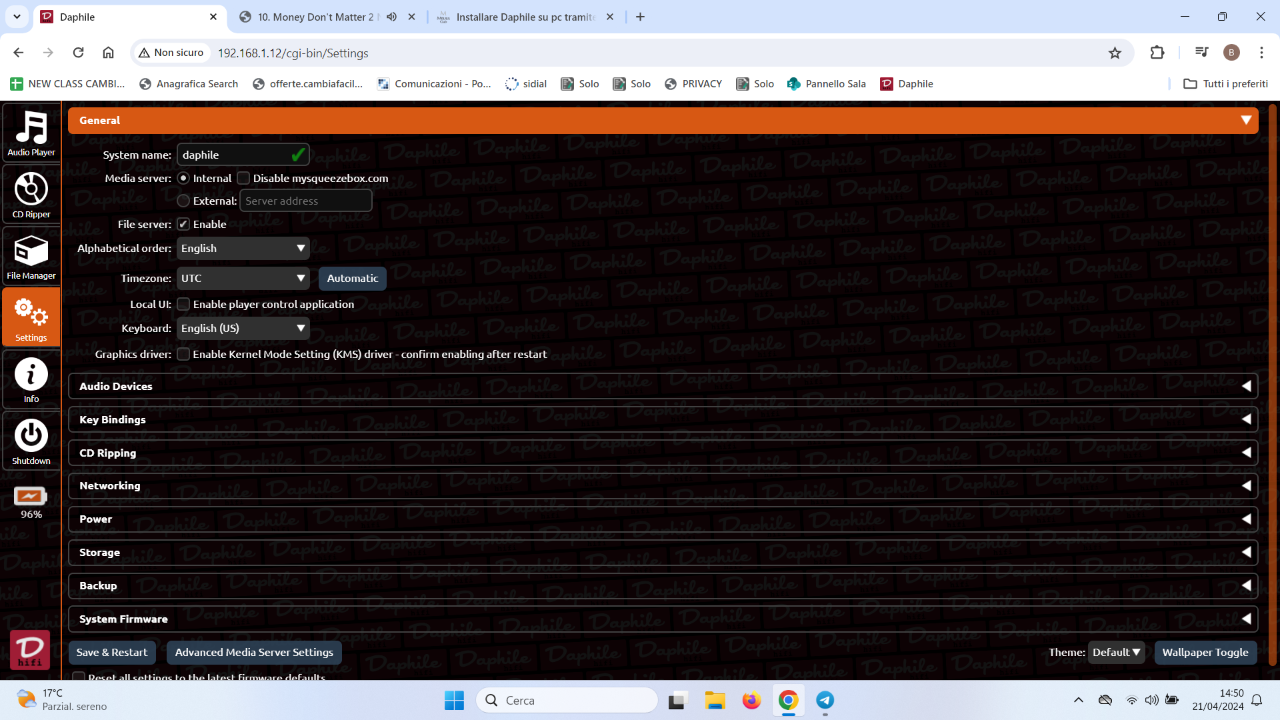Viewport: 1280px width, 720px height.
Task: Expand the Power section
Action: click(663, 519)
